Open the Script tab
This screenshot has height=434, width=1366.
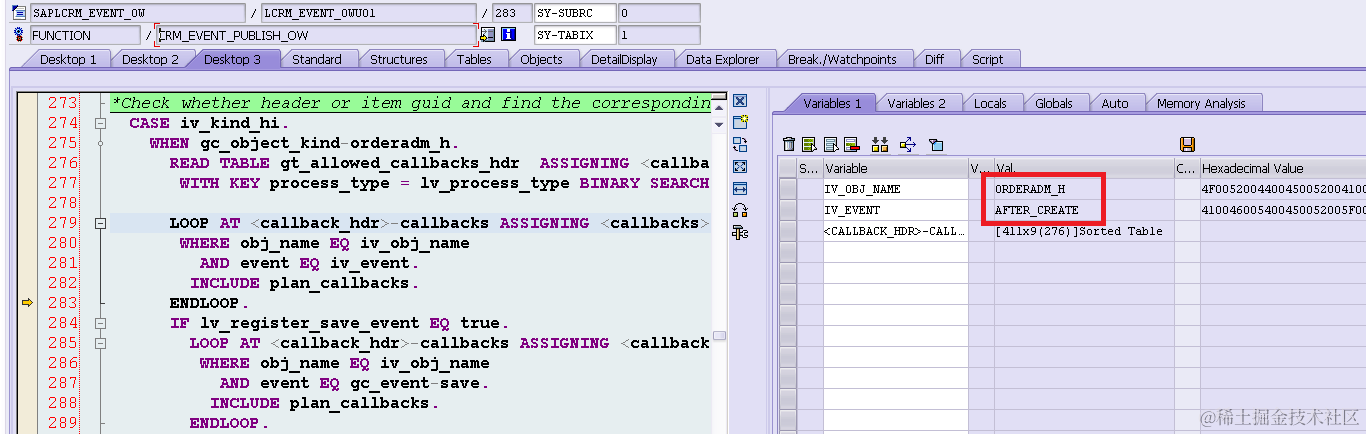tap(987, 59)
